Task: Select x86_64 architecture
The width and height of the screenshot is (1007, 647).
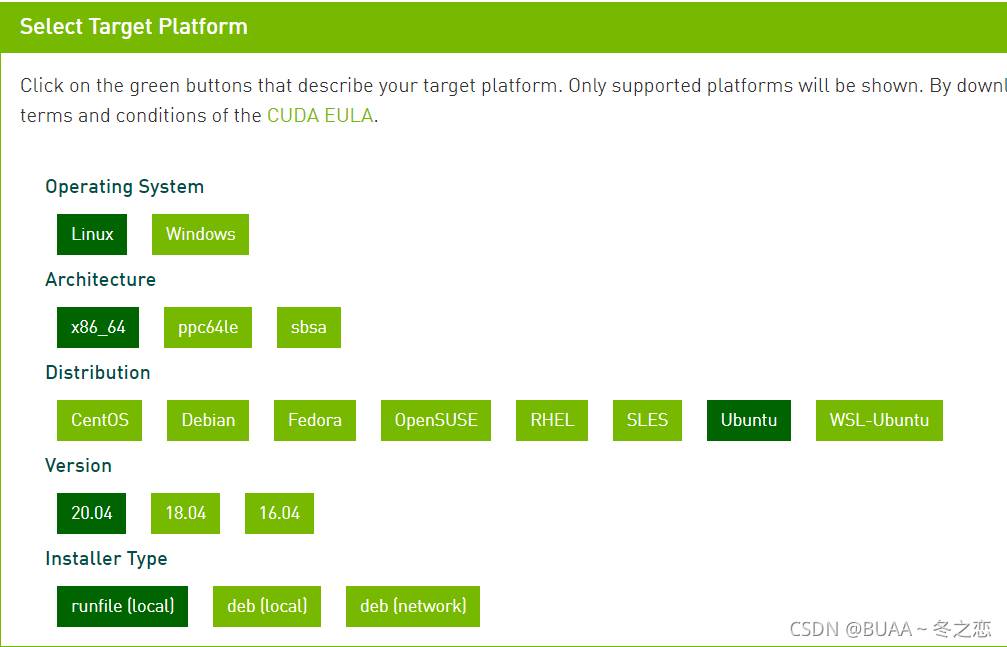Action: pos(98,328)
